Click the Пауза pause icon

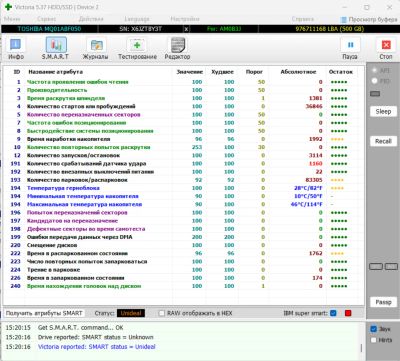(350, 49)
